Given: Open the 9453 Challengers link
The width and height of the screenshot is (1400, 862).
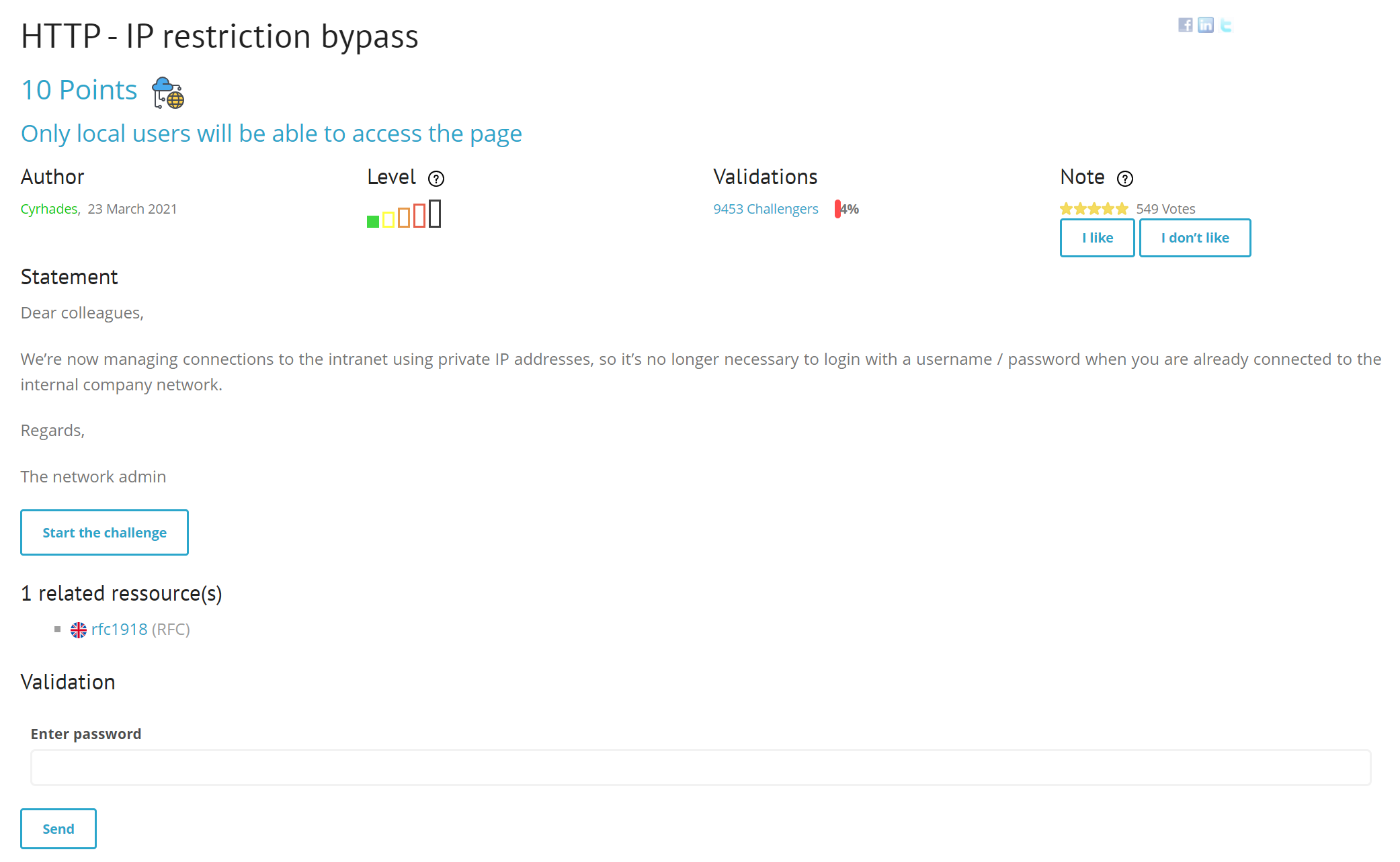Looking at the screenshot, I should coord(766,209).
